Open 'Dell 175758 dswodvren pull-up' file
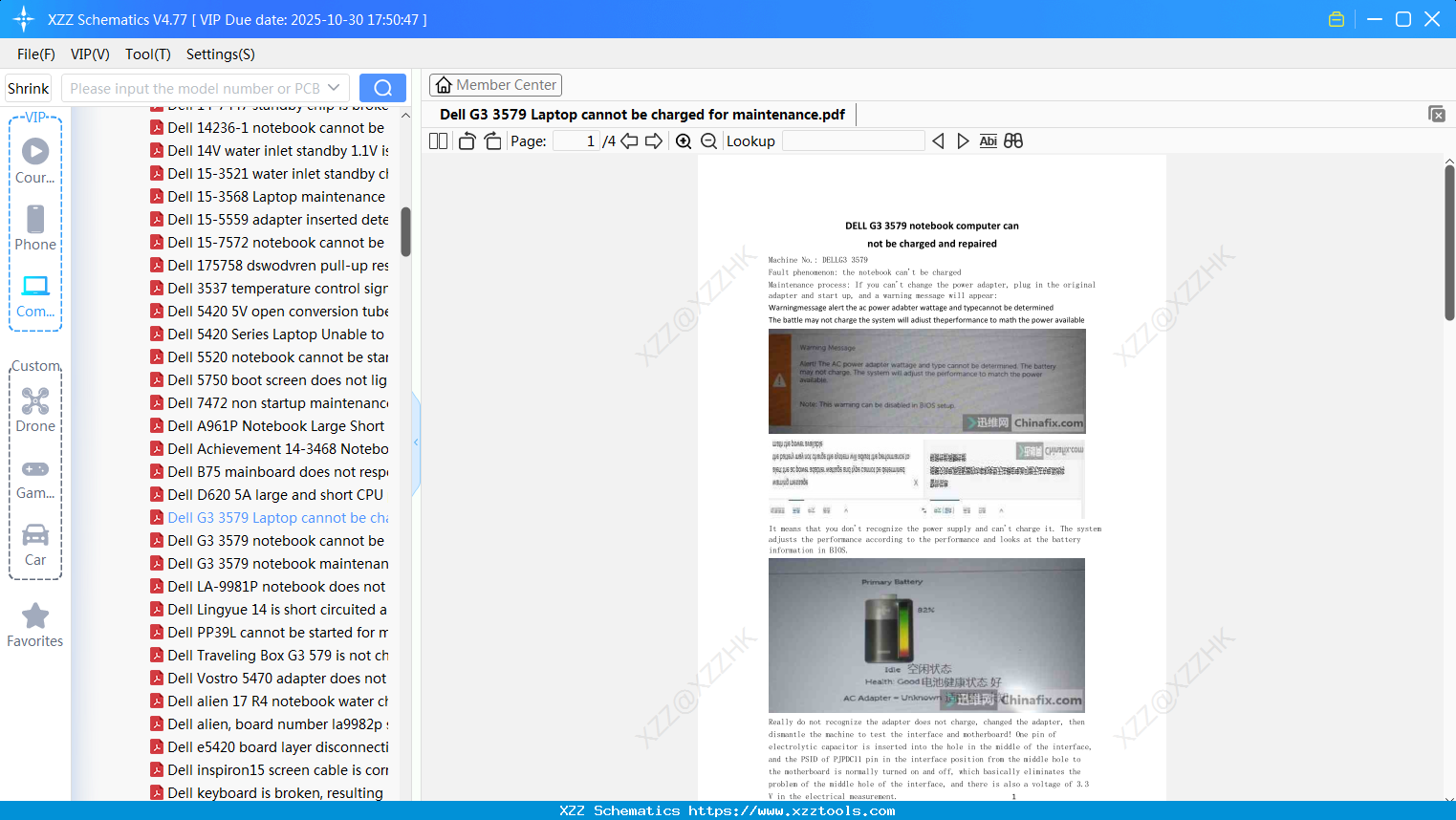 278,266
